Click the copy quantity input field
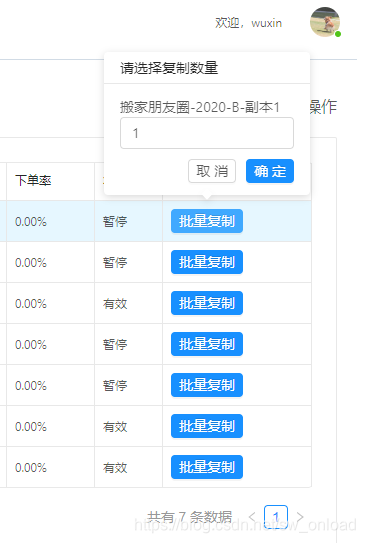The height and width of the screenshot is (543, 365). click(207, 133)
